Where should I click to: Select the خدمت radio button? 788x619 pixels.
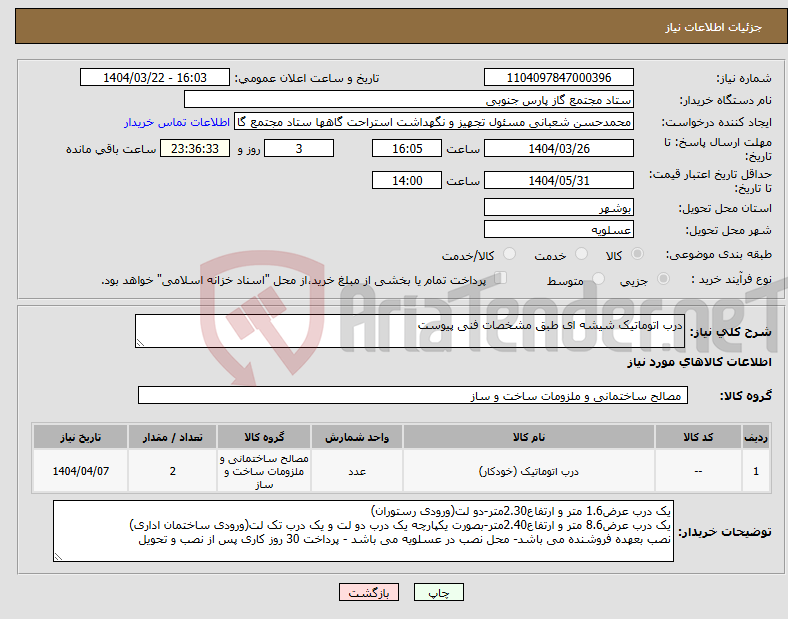[581, 254]
